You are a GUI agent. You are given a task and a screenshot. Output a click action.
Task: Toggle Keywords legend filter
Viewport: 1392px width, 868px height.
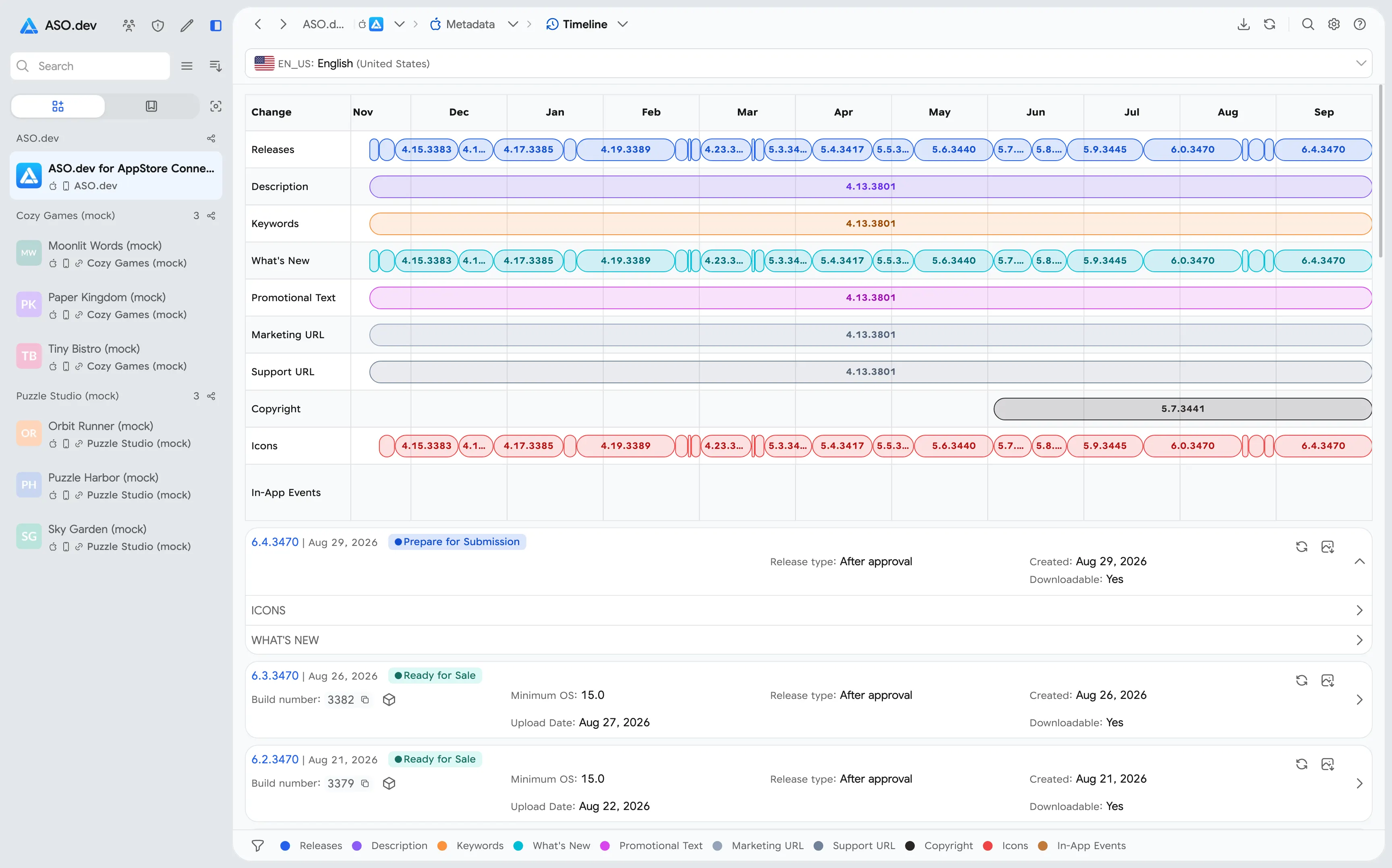(470, 845)
